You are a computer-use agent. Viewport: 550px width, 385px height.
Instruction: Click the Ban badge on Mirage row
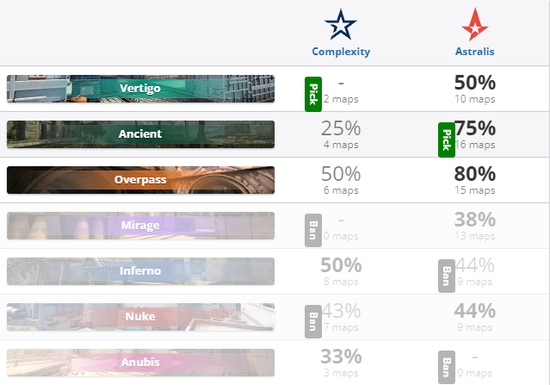[x=313, y=230]
